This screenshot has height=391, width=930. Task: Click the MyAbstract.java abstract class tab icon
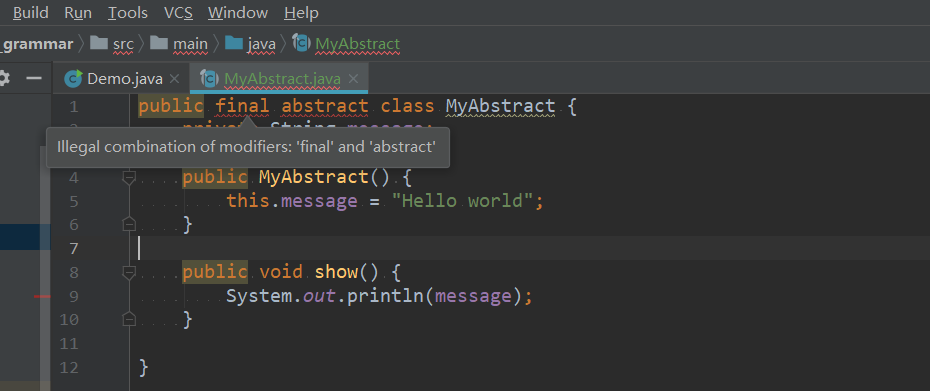(x=209, y=78)
